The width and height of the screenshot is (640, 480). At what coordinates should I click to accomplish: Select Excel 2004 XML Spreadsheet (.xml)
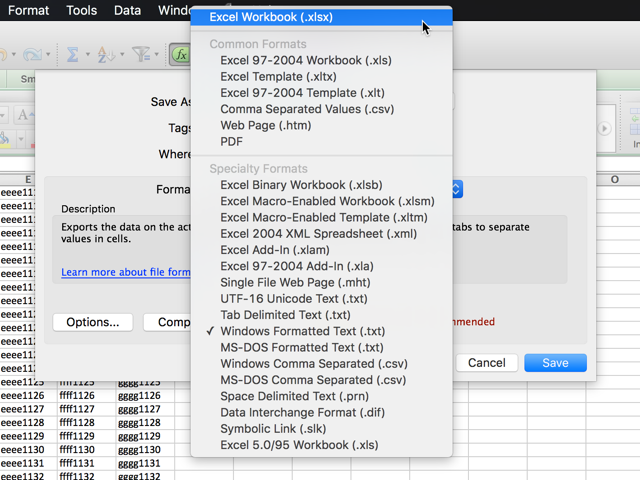point(322,234)
